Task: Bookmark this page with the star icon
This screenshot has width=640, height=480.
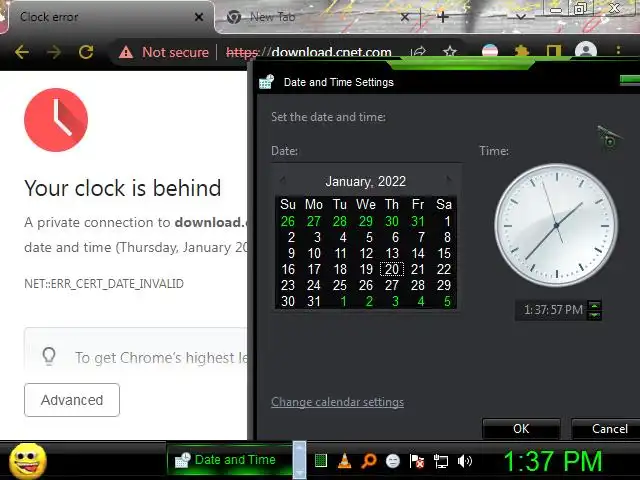Action: pos(450,52)
